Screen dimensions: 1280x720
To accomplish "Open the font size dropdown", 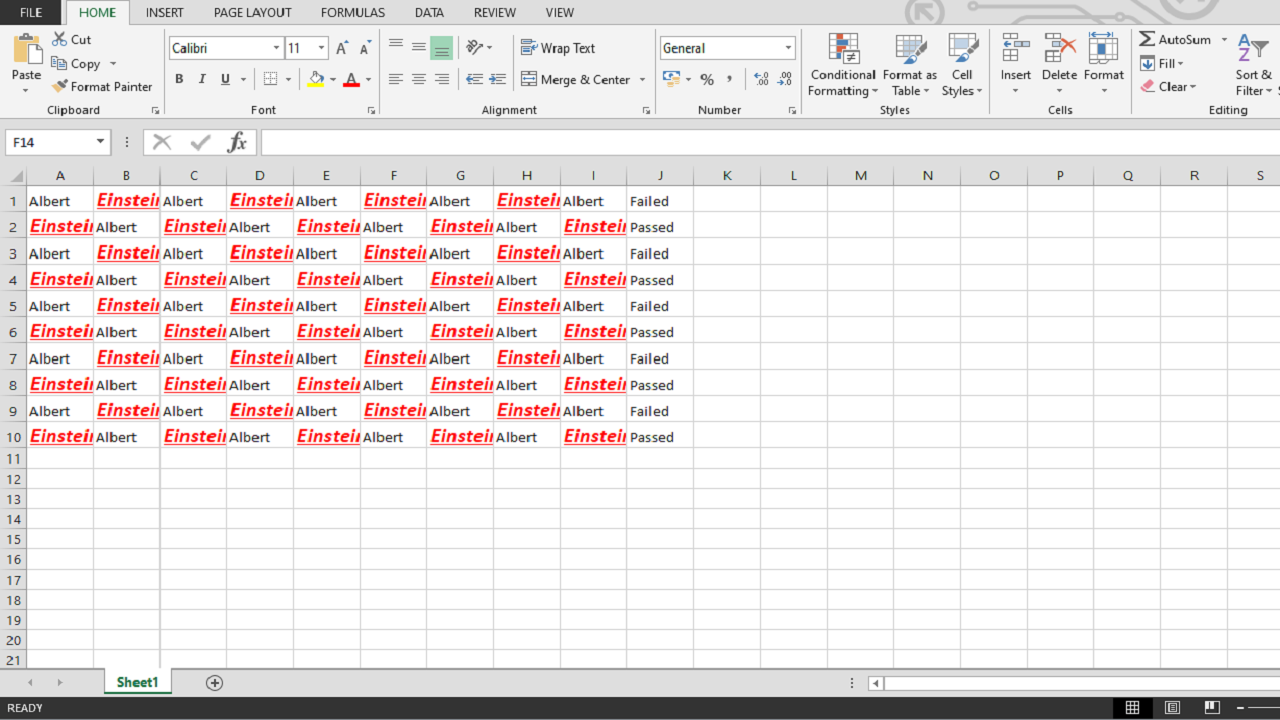I will [321, 48].
